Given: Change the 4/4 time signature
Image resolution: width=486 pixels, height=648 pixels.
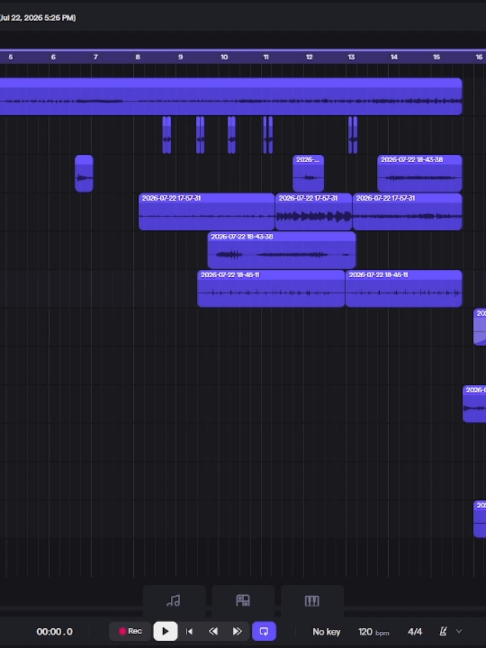Looking at the screenshot, I should [x=415, y=631].
